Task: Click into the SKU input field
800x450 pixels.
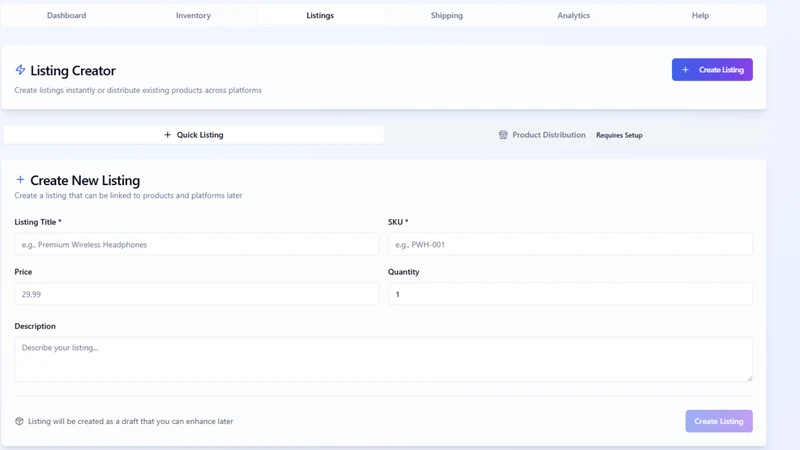Action: pos(570,244)
